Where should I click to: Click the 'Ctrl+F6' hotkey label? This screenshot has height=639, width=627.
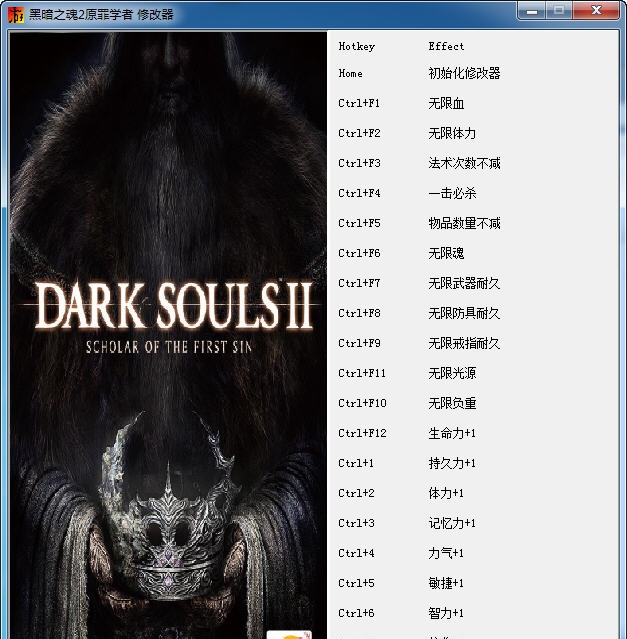click(x=359, y=253)
